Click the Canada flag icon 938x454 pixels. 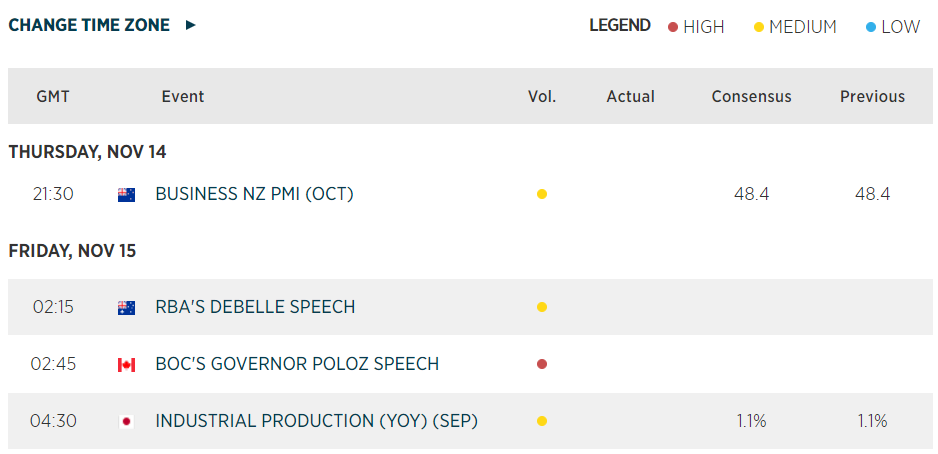(126, 365)
